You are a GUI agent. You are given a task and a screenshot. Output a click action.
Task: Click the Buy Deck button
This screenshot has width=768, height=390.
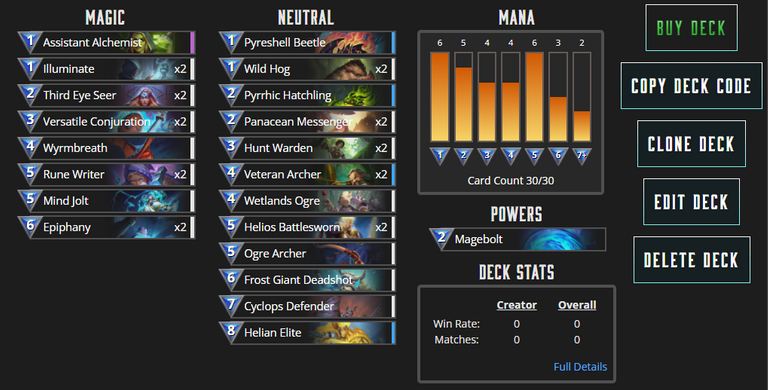coord(691,27)
